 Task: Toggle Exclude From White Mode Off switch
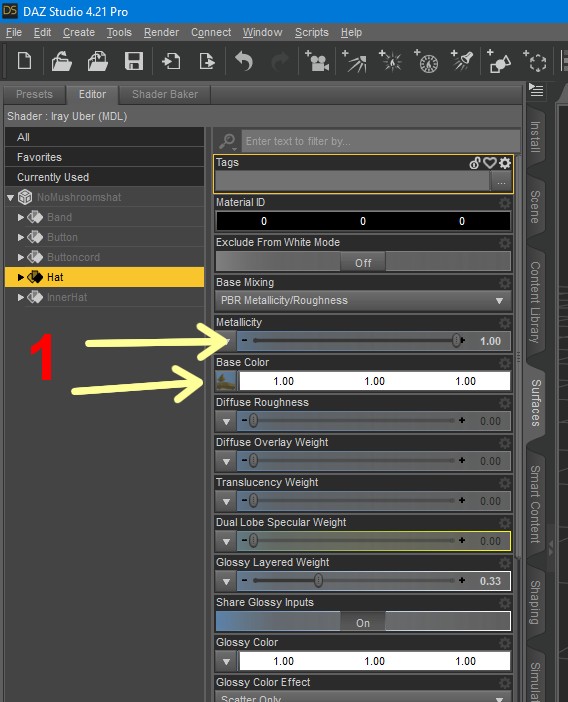363,262
